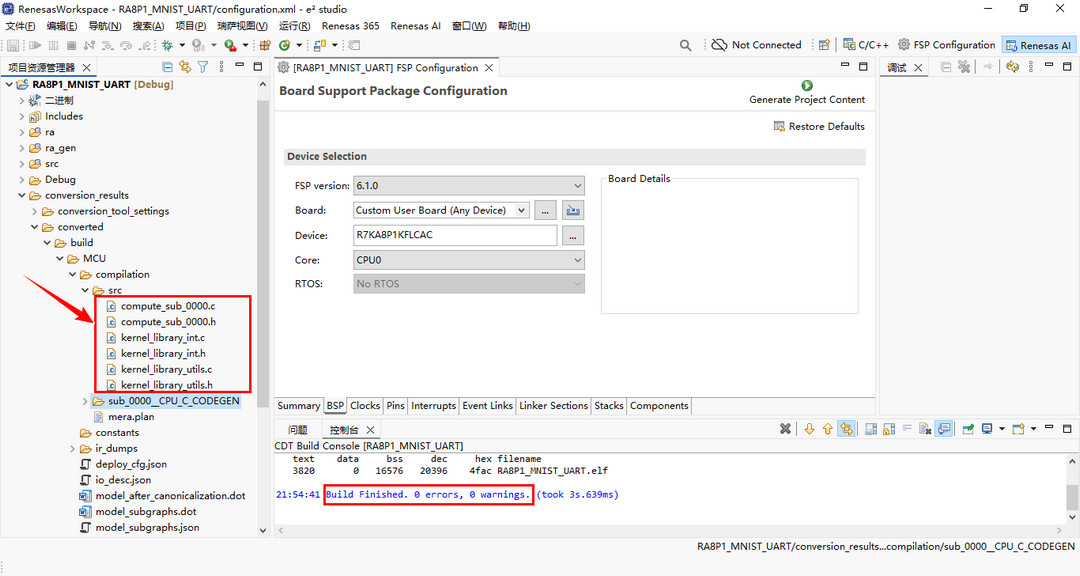Click the Save icon in main toolbar
This screenshot has height=576, width=1080.
pyautogui.click(x=12, y=45)
